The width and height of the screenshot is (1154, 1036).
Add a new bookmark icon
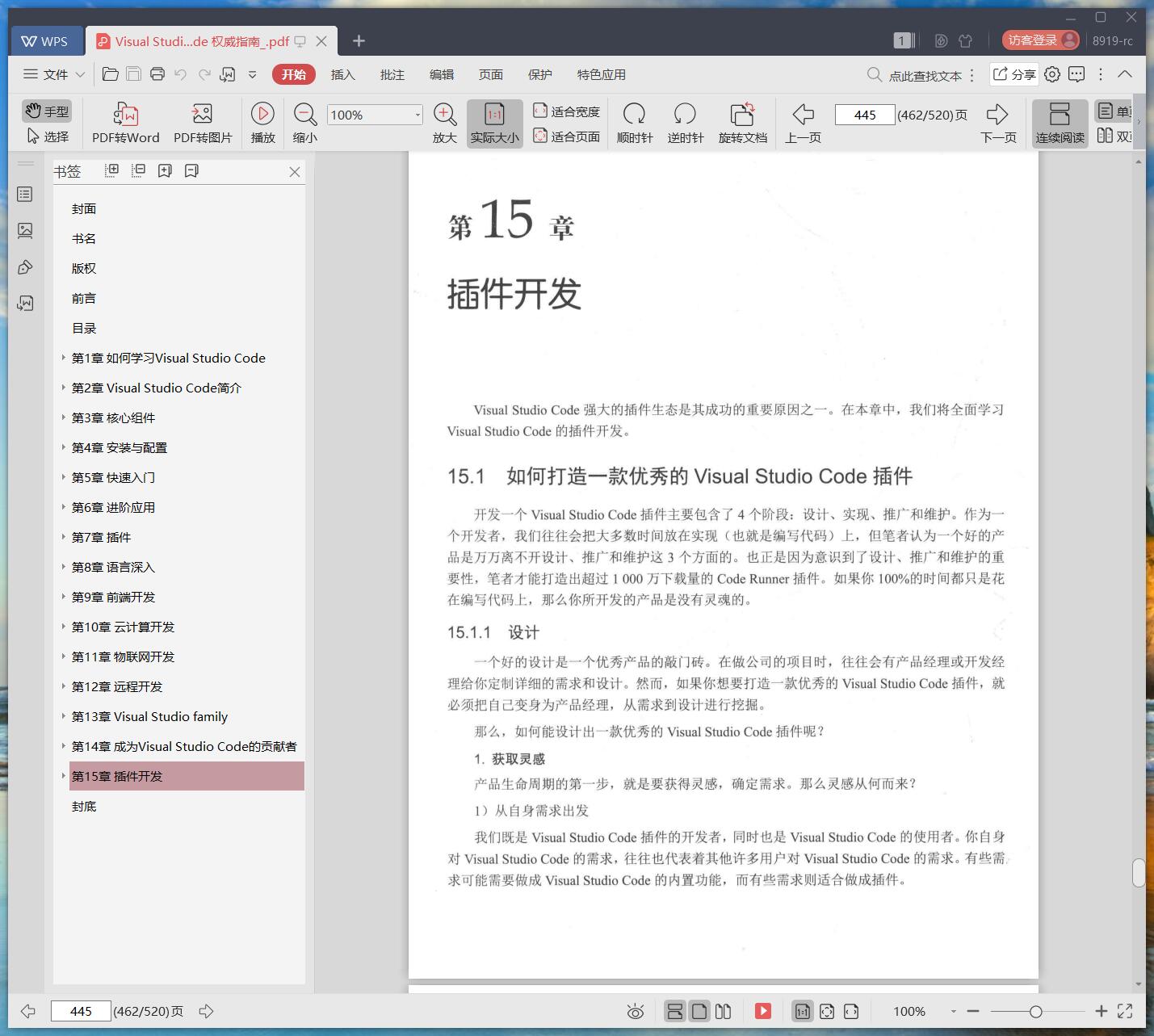pyautogui.click(x=165, y=170)
